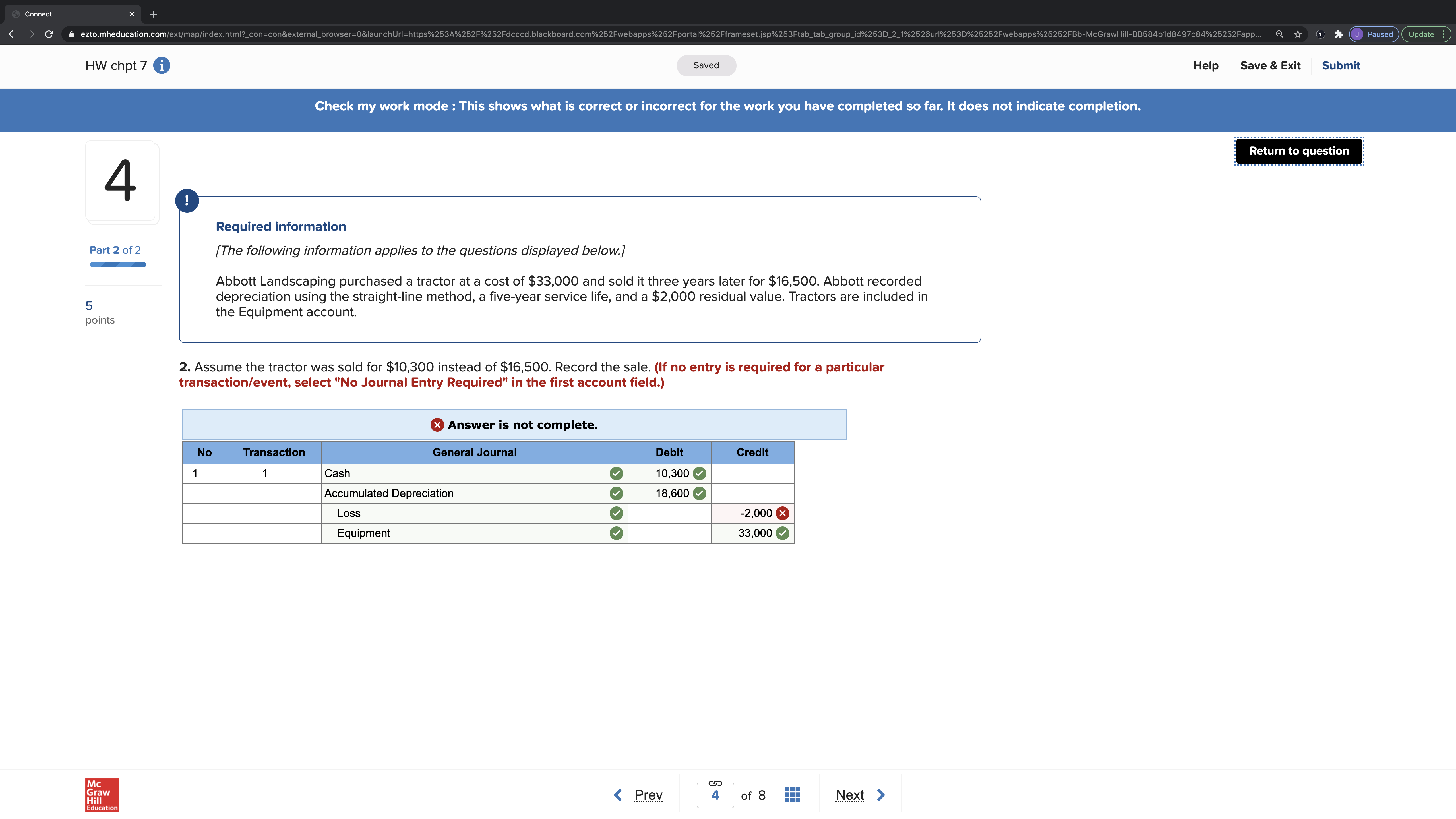Click the Paused extension toggle
The width and height of the screenshot is (1456, 819).
(1374, 34)
